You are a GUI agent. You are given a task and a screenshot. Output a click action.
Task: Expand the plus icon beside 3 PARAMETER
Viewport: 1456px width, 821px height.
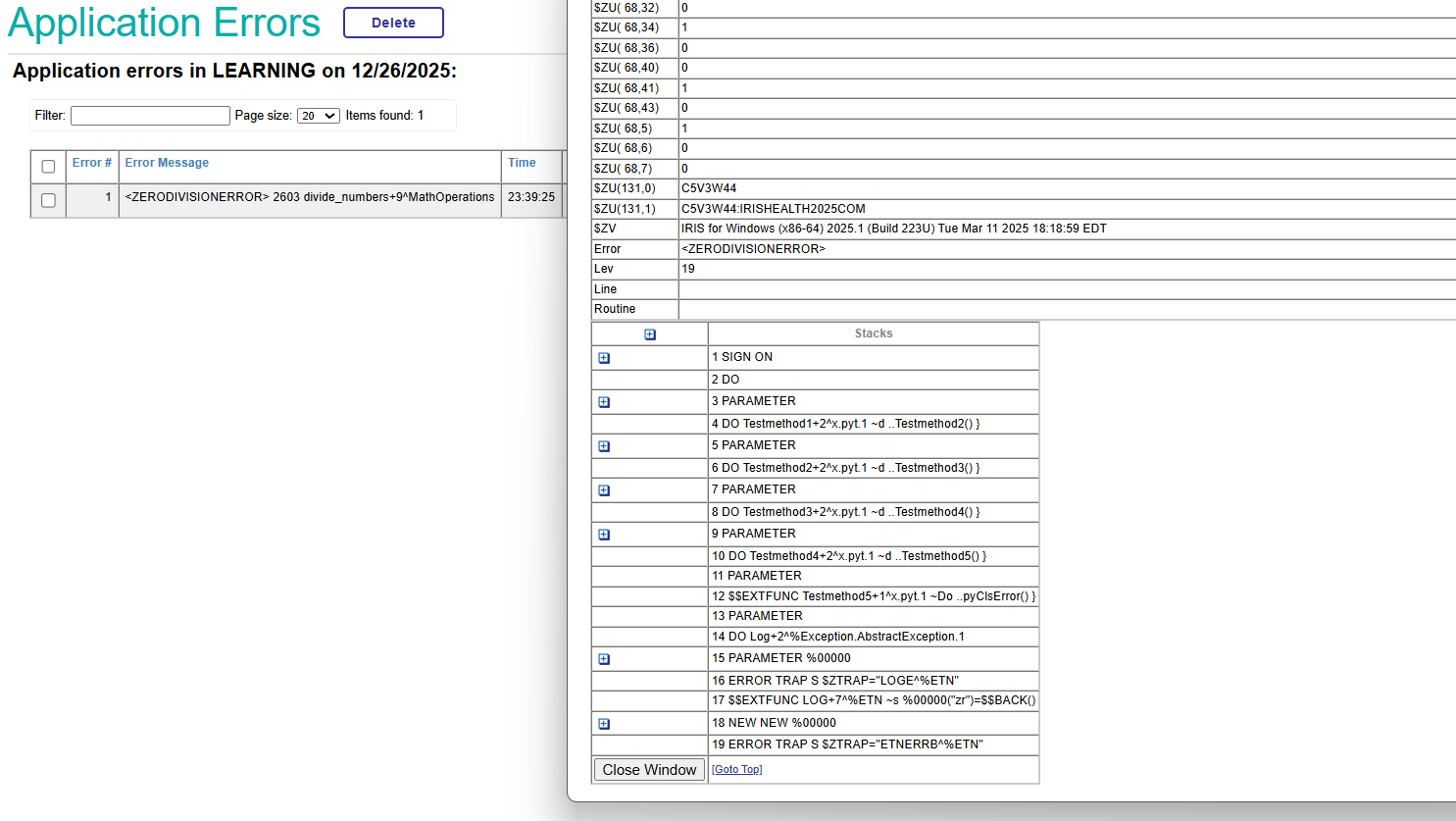click(x=604, y=402)
